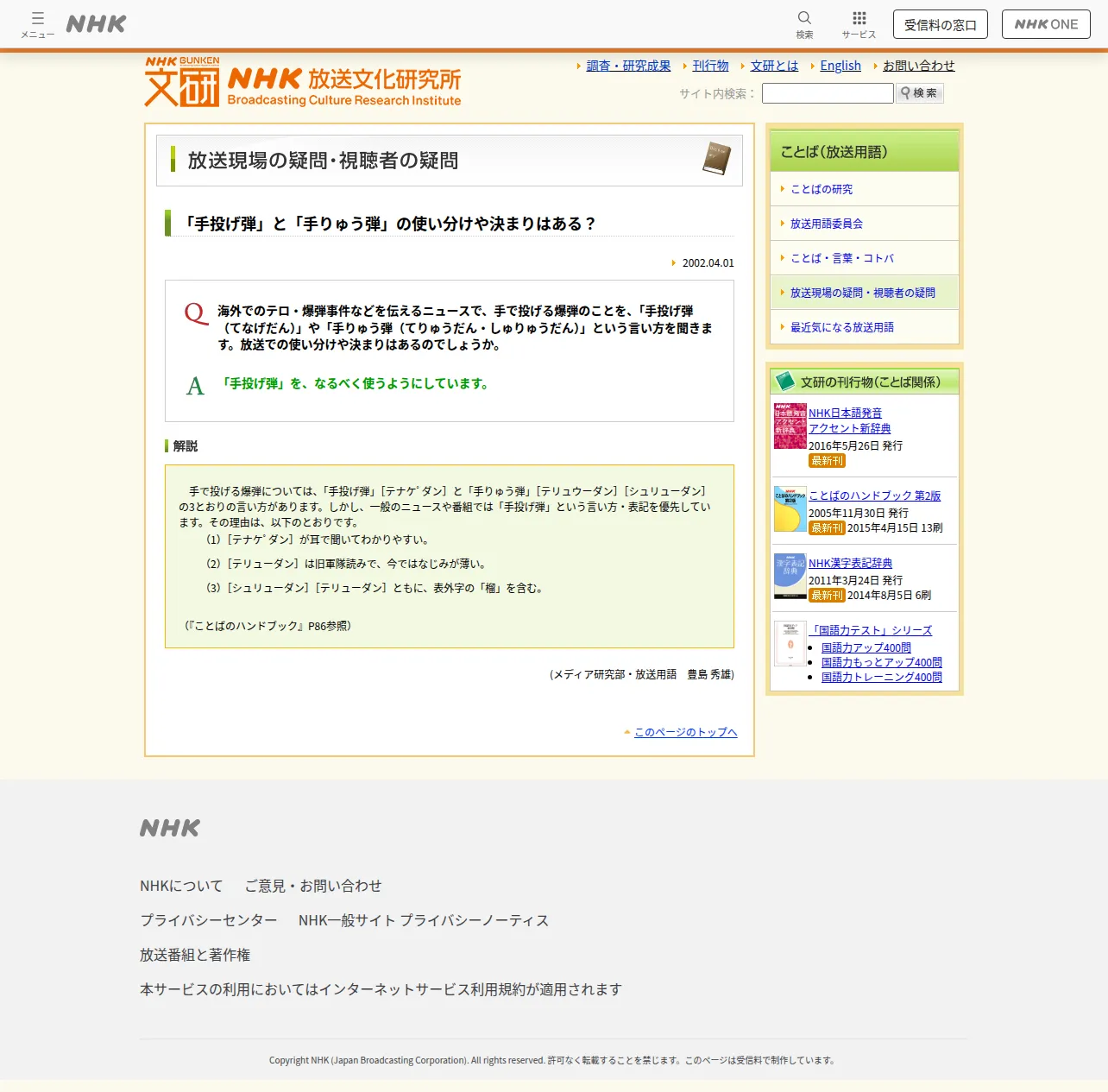Click the gray NHK footer logo
Image resolution: width=1108 pixels, height=1092 pixels.
pos(170,829)
